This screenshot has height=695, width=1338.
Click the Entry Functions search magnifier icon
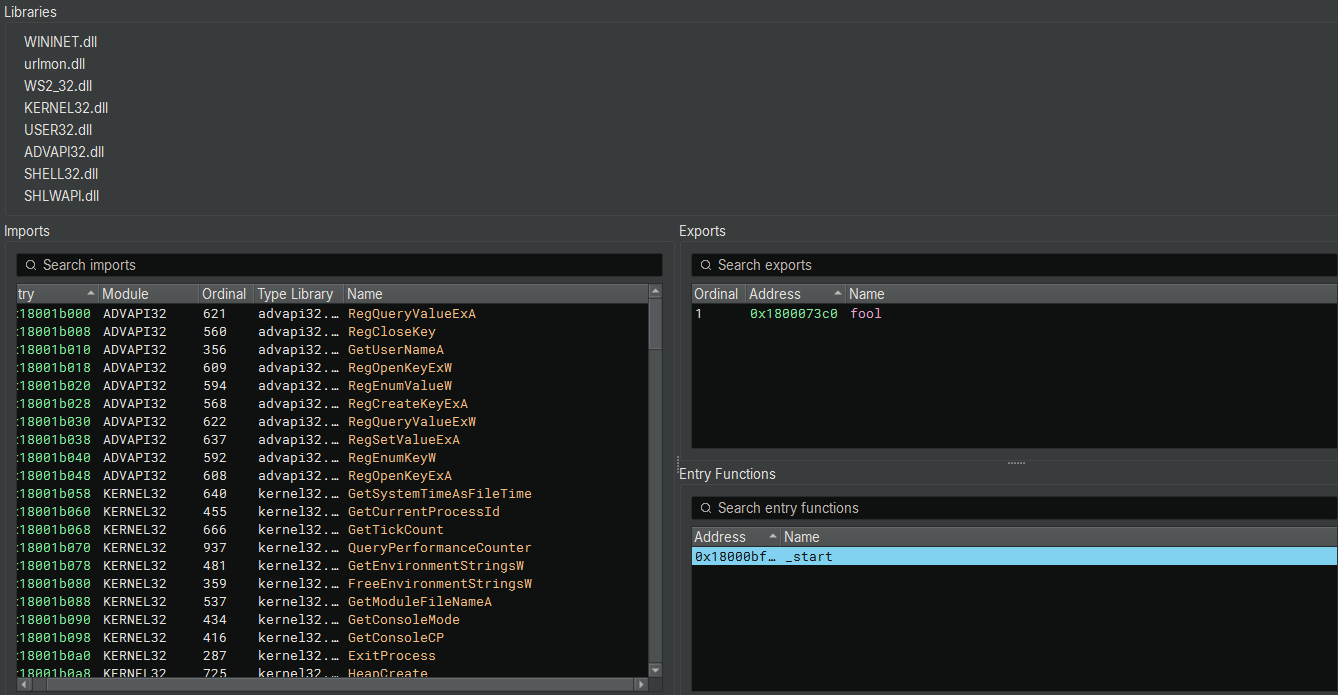coord(705,508)
